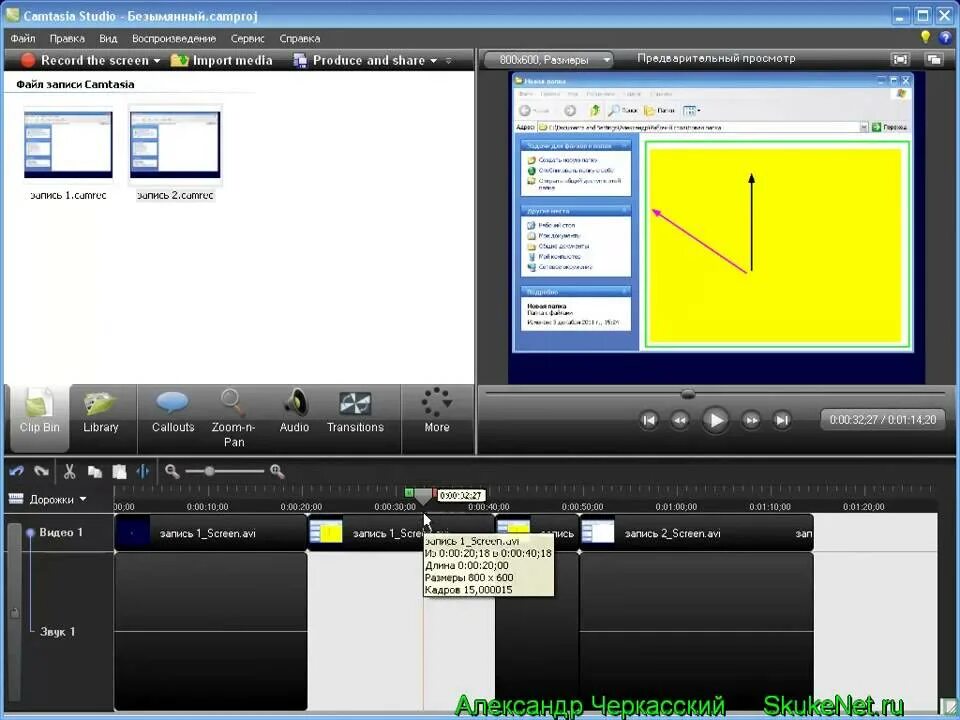Open the Файл menu

pos(23,39)
